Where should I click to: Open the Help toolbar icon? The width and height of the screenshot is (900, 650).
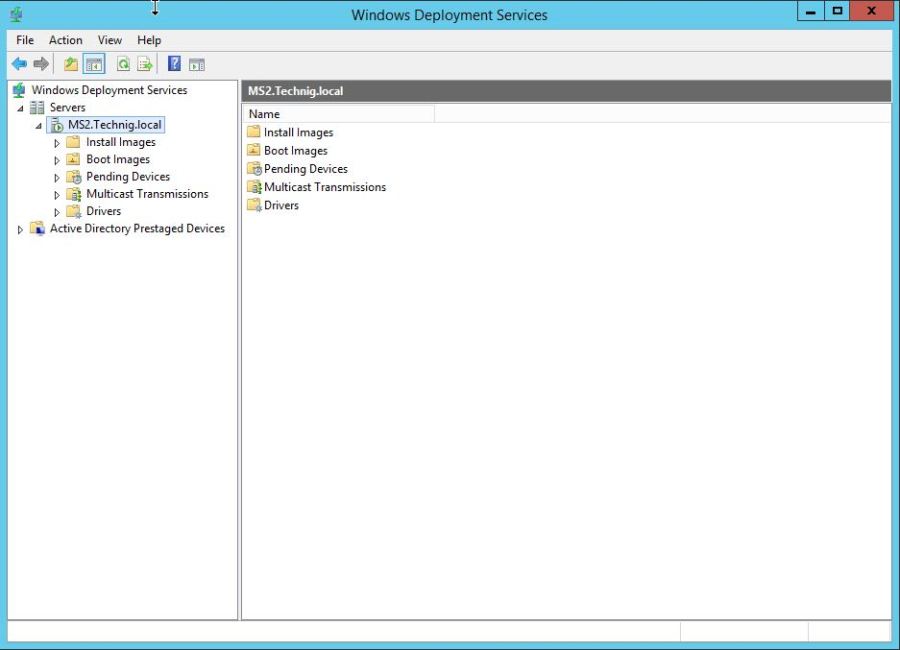point(174,64)
